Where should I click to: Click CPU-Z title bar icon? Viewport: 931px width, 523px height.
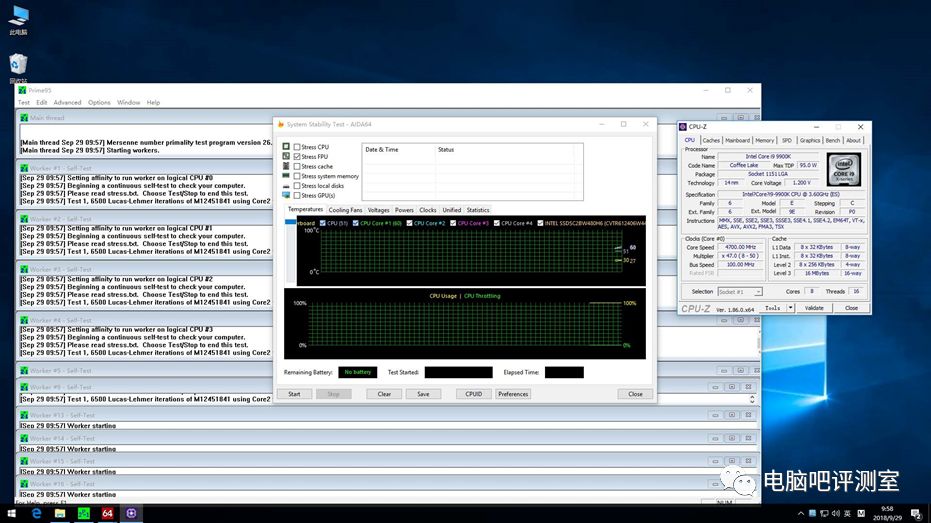(683, 127)
